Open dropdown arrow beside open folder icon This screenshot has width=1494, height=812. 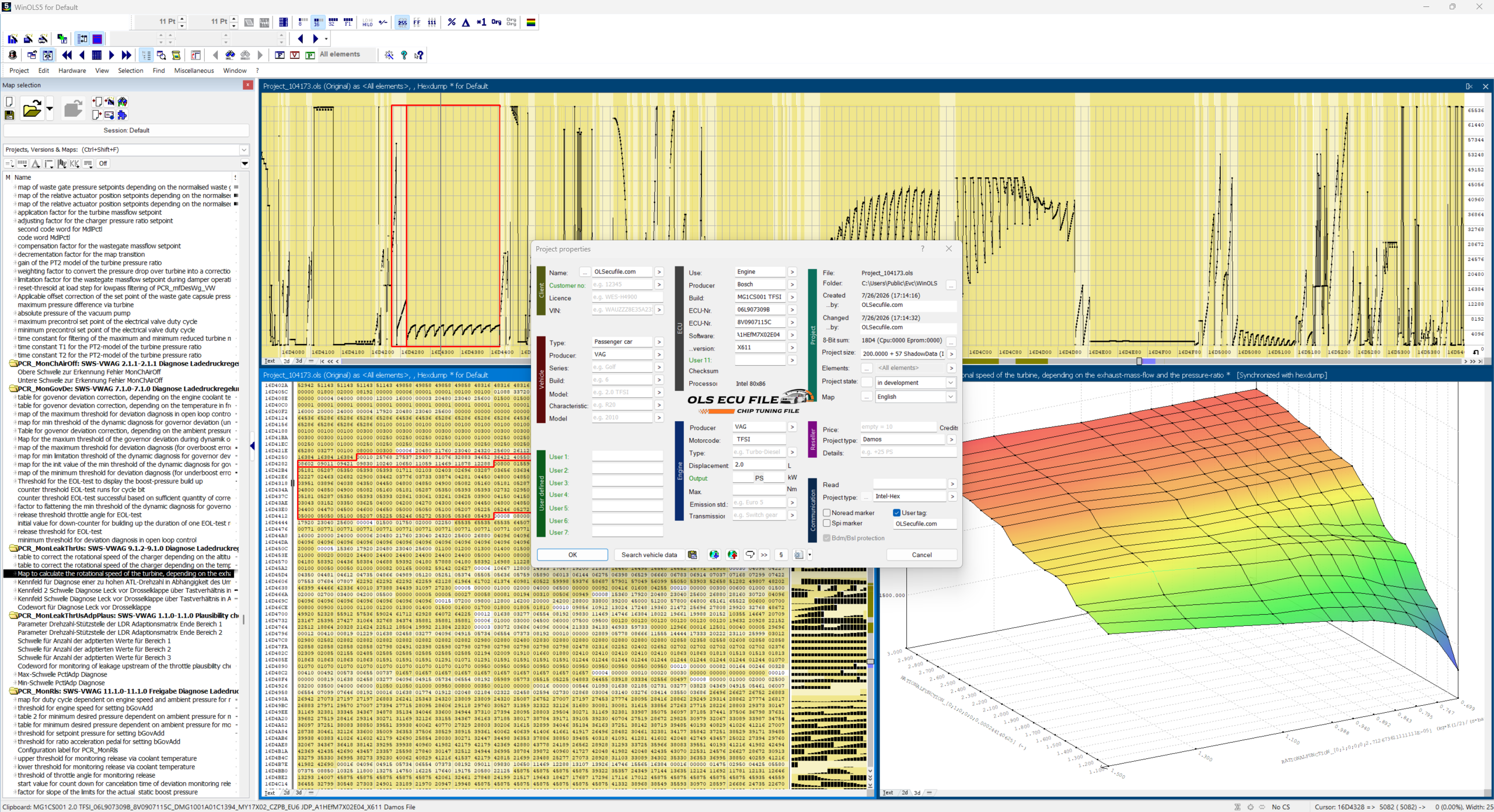tap(50, 109)
